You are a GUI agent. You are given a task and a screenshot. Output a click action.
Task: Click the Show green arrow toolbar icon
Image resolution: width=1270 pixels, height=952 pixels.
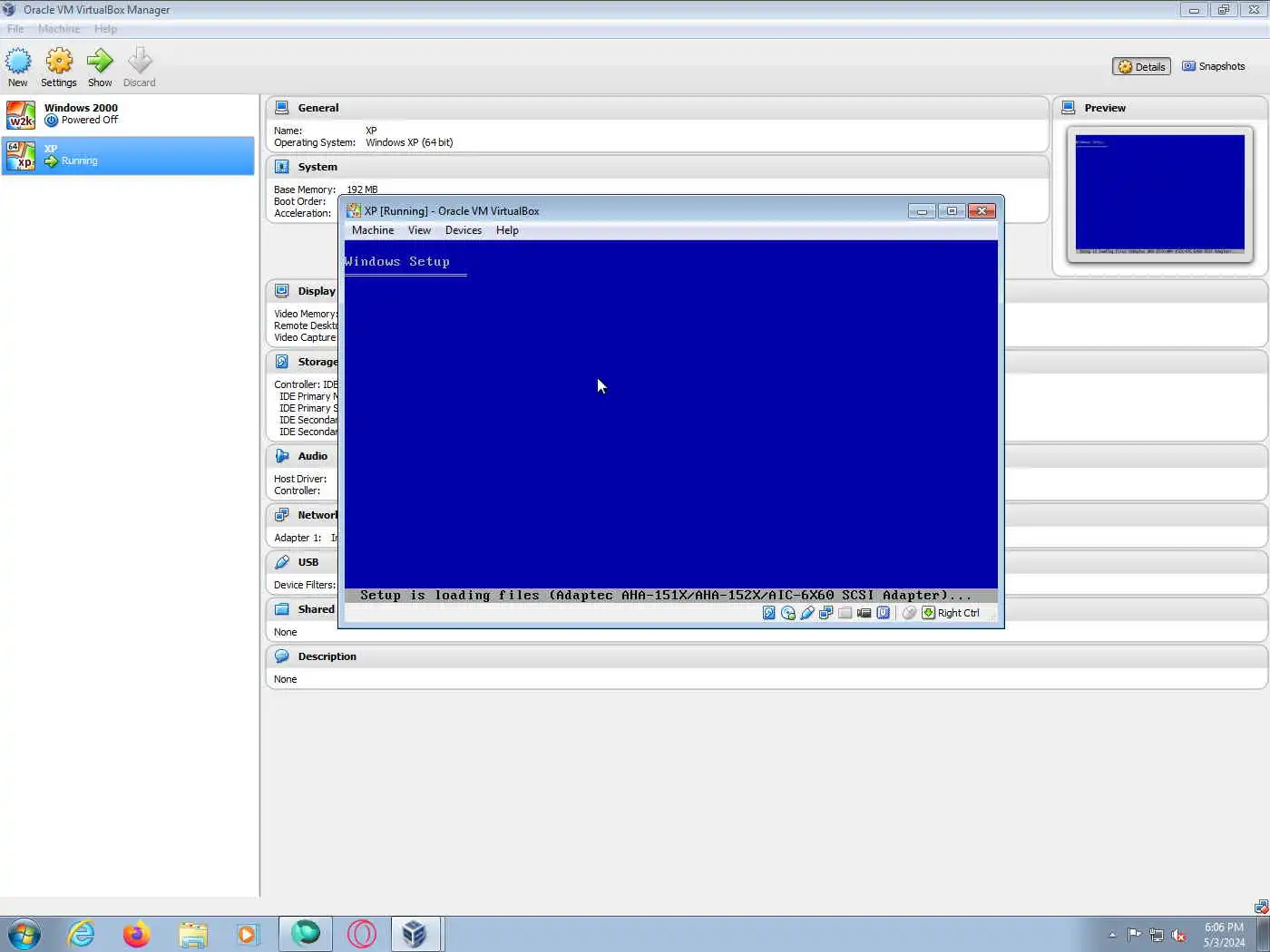[x=100, y=67]
